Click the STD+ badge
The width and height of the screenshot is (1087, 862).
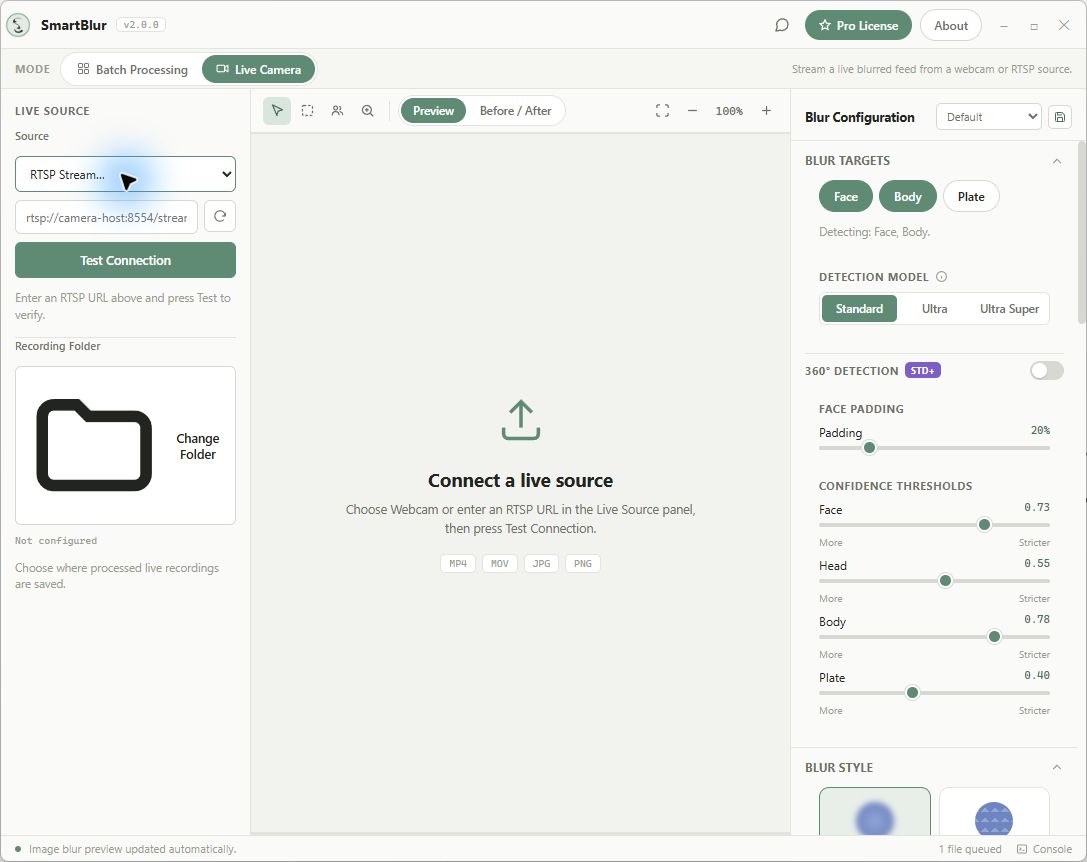(x=923, y=371)
